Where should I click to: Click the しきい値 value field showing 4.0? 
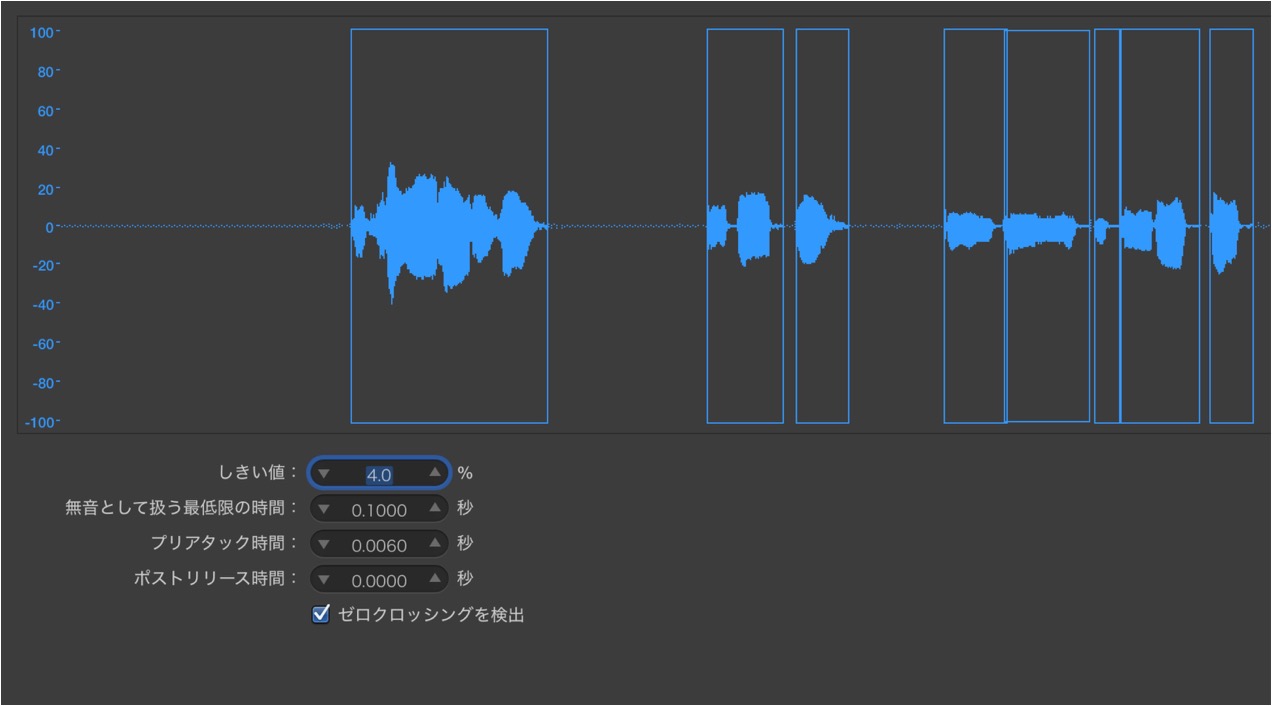(379, 474)
